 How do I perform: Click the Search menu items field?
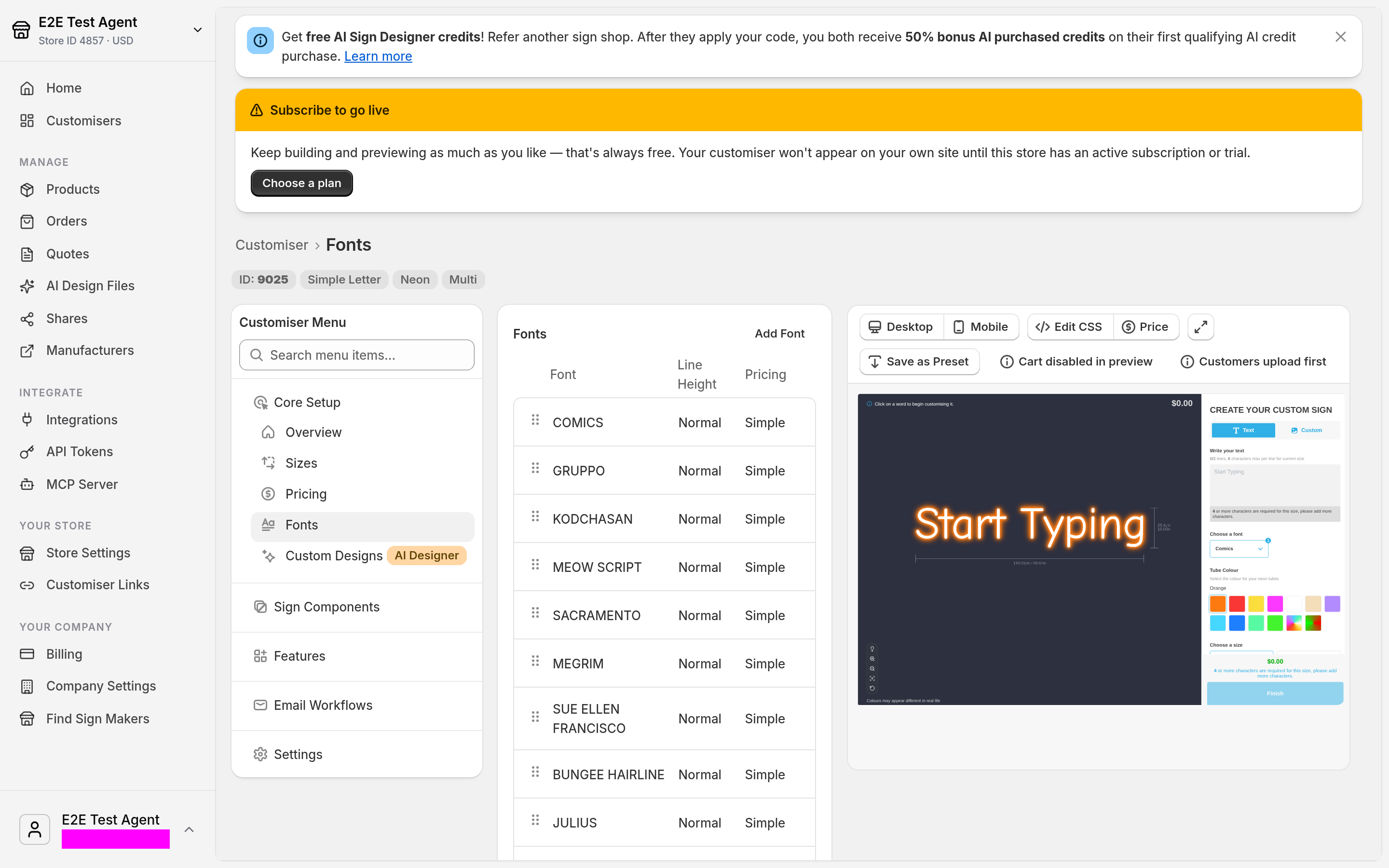coord(356,355)
